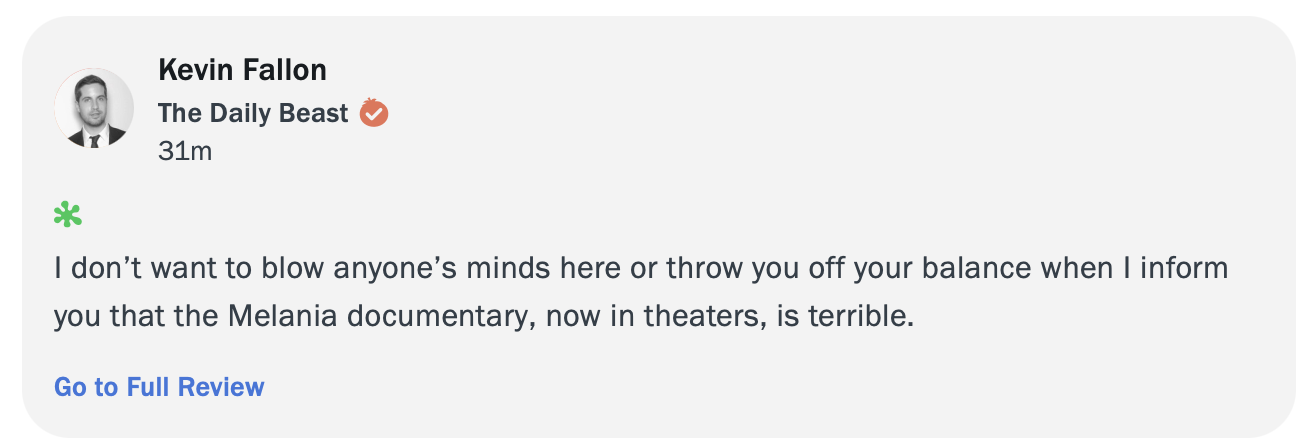Click the review quote's second line
This screenshot has height=446, width=1306.
click(x=483, y=318)
